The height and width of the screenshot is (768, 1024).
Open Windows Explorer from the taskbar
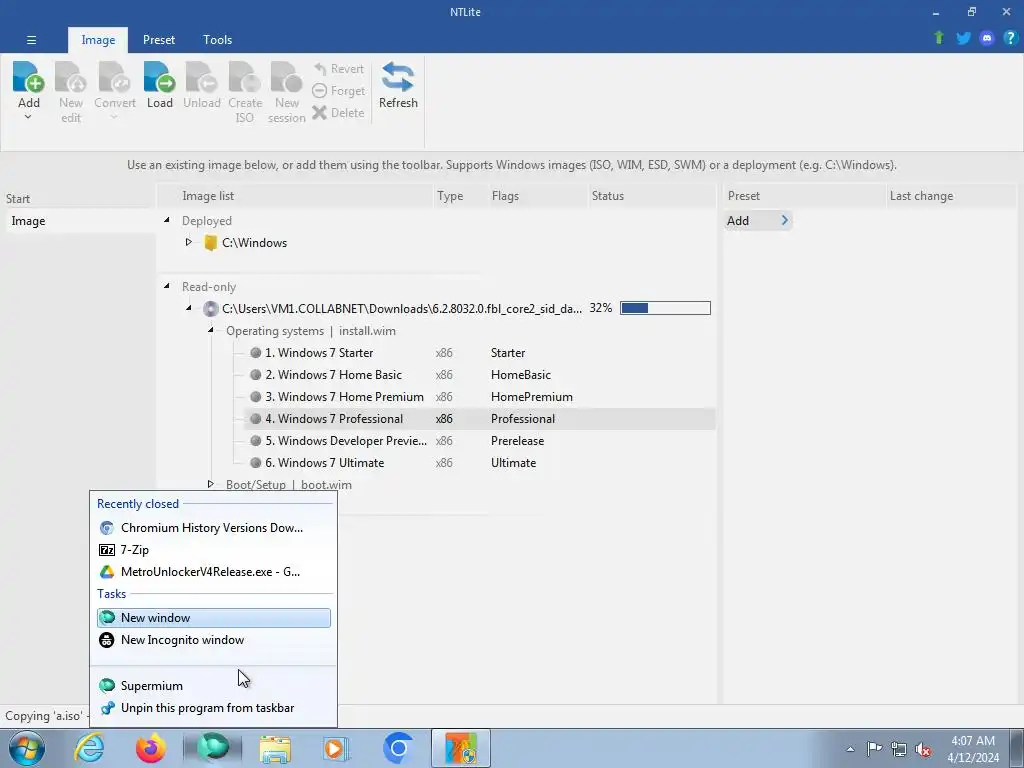click(275, 748)
